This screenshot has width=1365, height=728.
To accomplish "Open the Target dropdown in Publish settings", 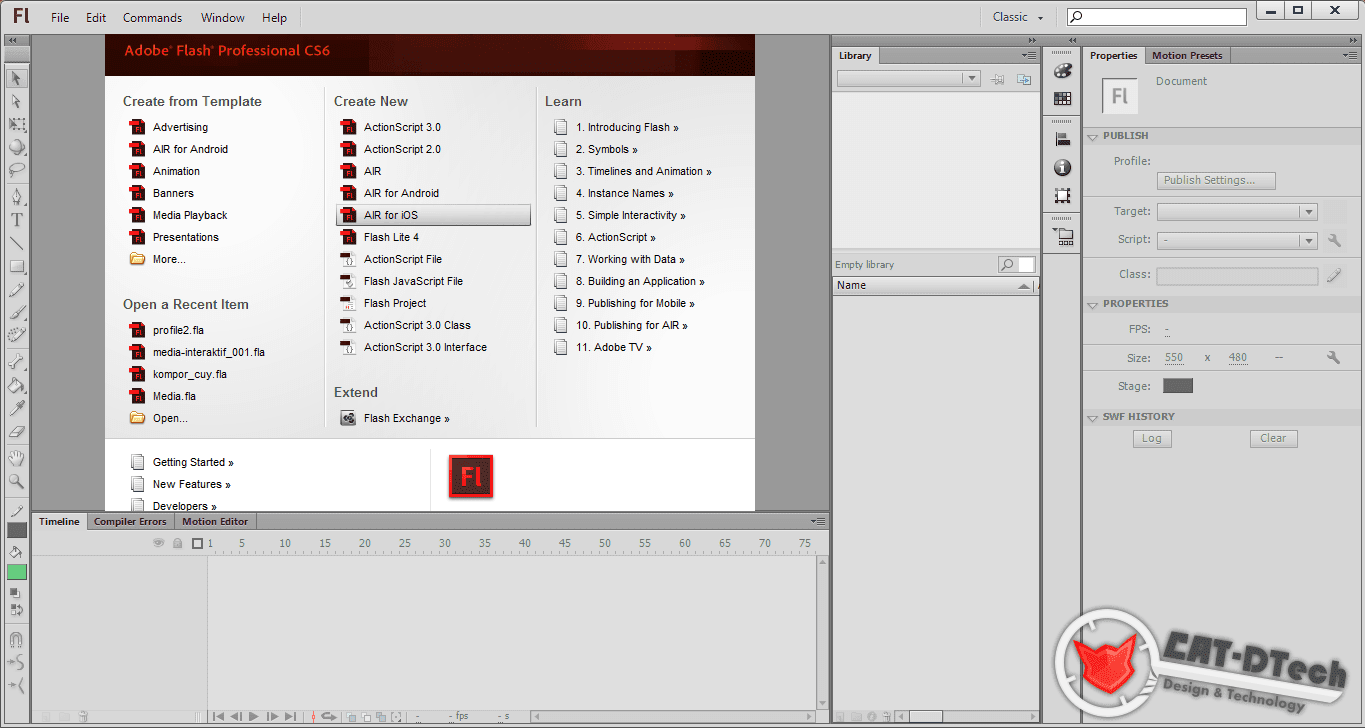I will click(x=1308, y=211).
